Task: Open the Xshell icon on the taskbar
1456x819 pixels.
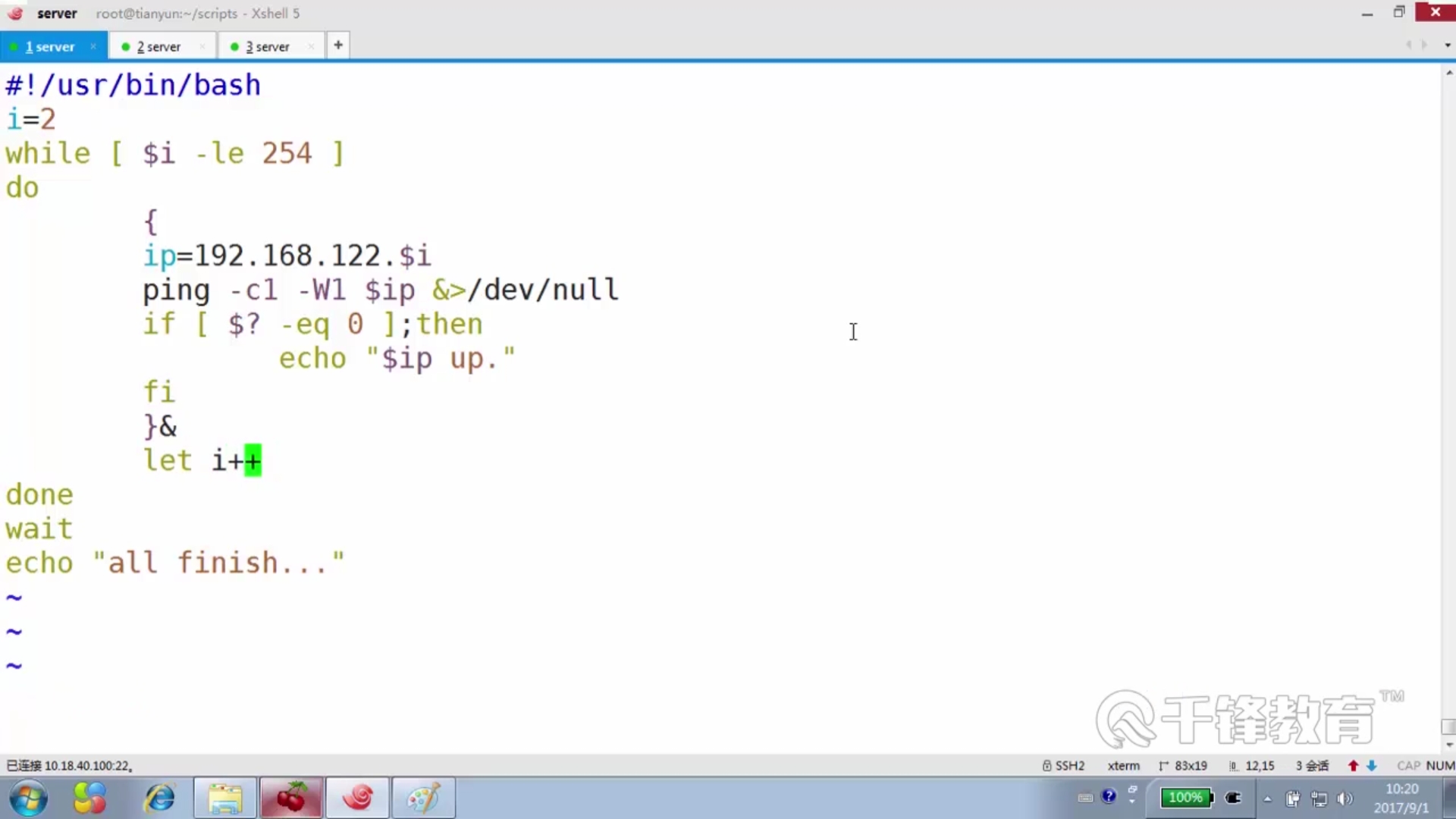Action: point(357,799)
